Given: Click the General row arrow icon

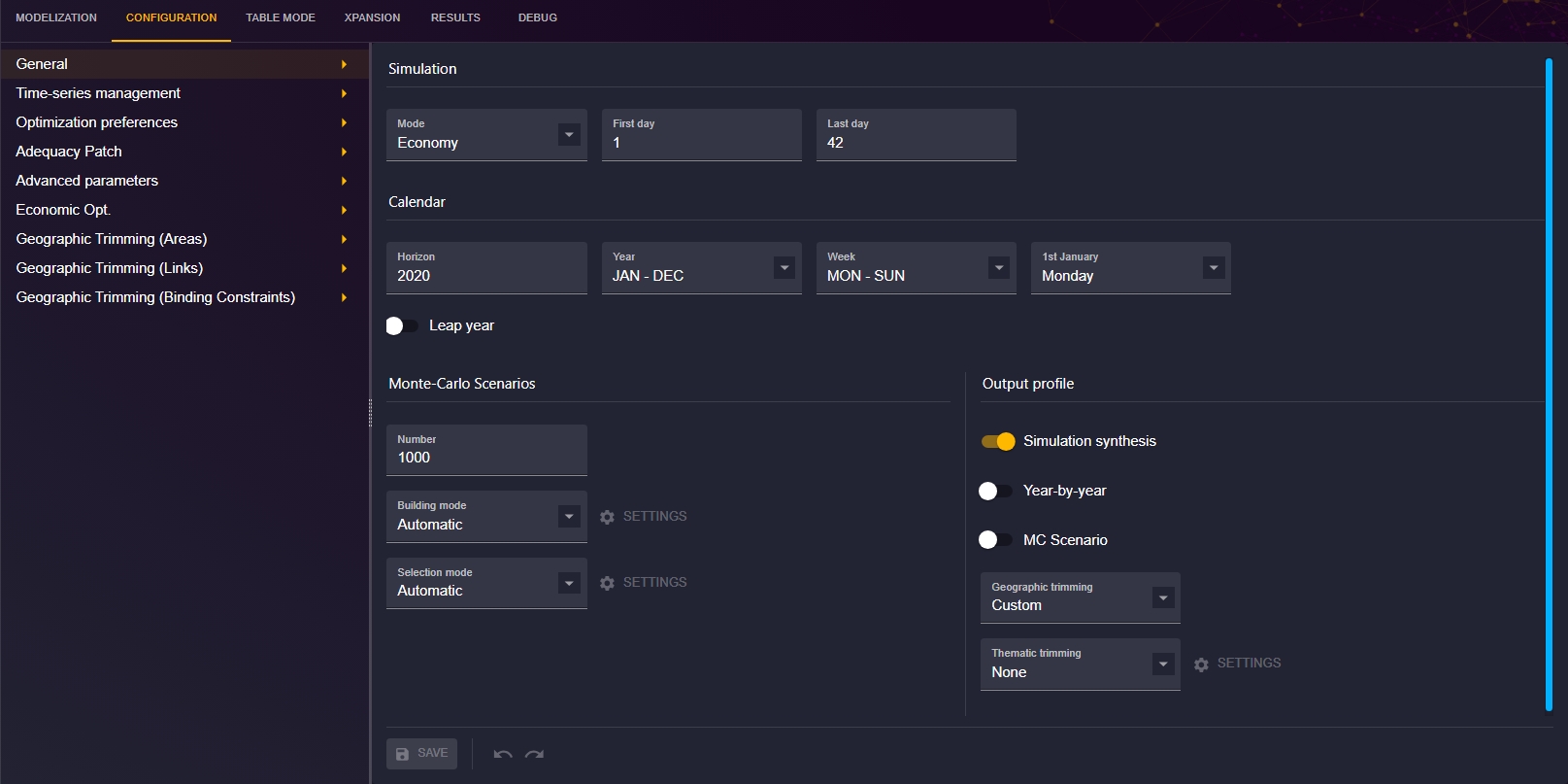Looking at the screenshot, I should (x=344, y=64).
